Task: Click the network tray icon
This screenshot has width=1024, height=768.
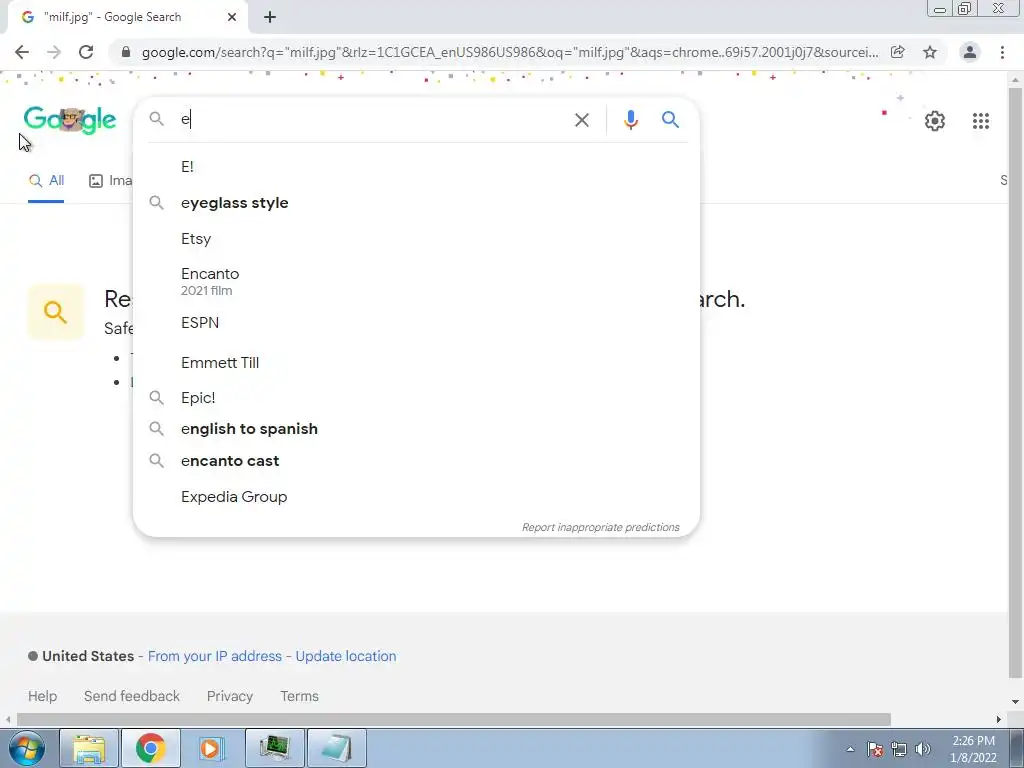Action: pyautogui.click(x=899, y=749)
